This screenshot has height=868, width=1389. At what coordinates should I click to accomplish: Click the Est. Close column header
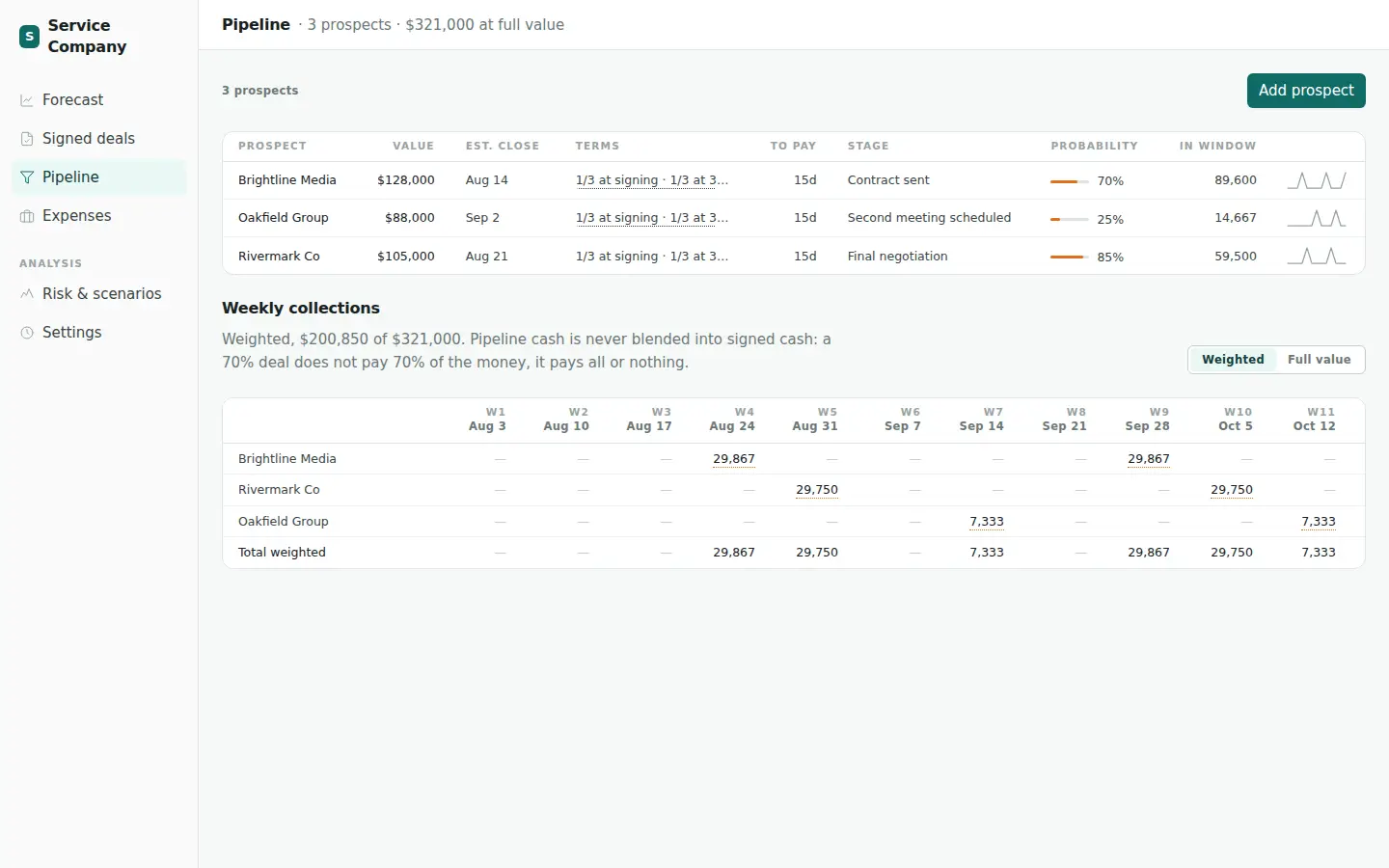[x=503, y=147]
